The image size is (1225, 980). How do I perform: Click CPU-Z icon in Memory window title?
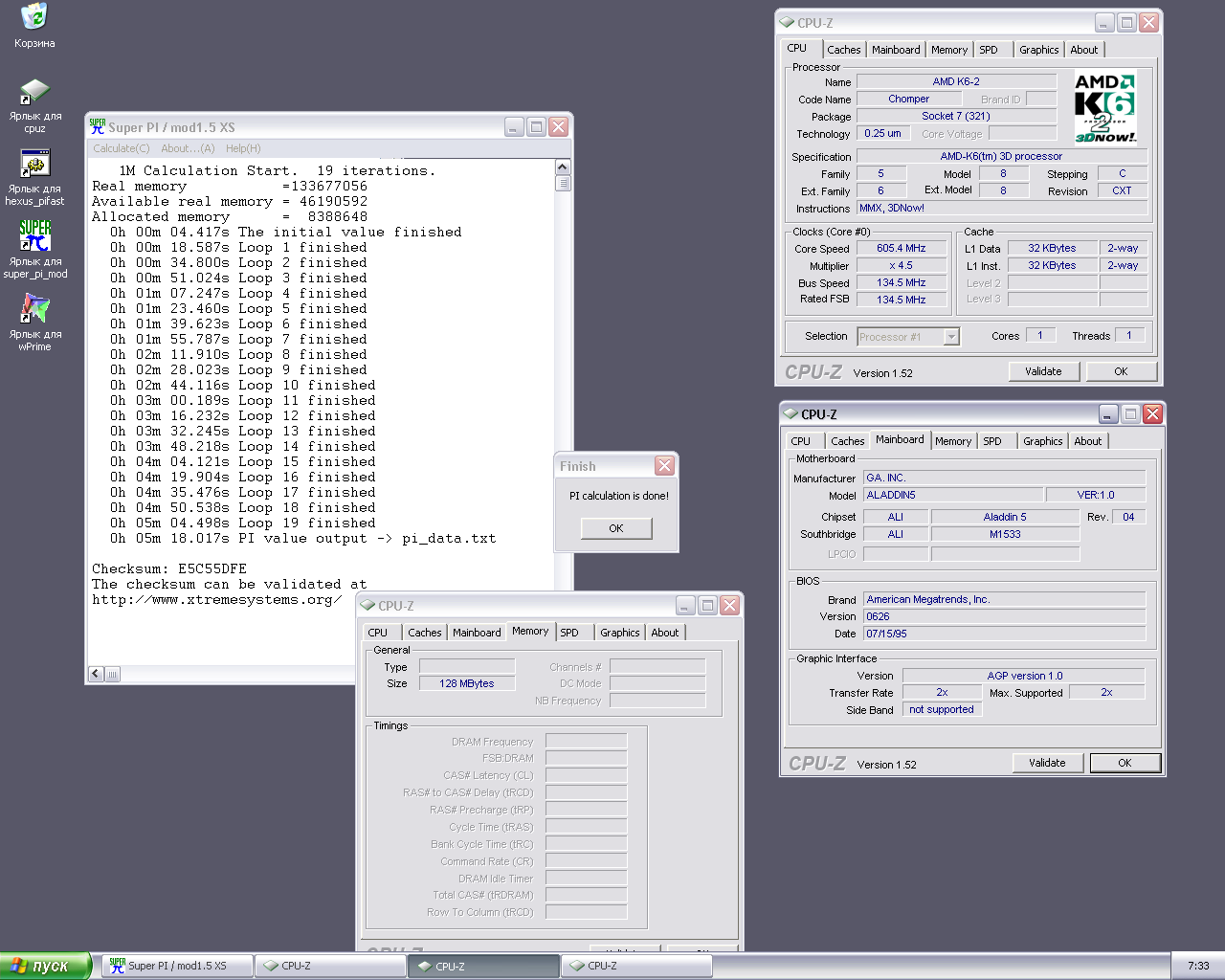coord(367,605)
